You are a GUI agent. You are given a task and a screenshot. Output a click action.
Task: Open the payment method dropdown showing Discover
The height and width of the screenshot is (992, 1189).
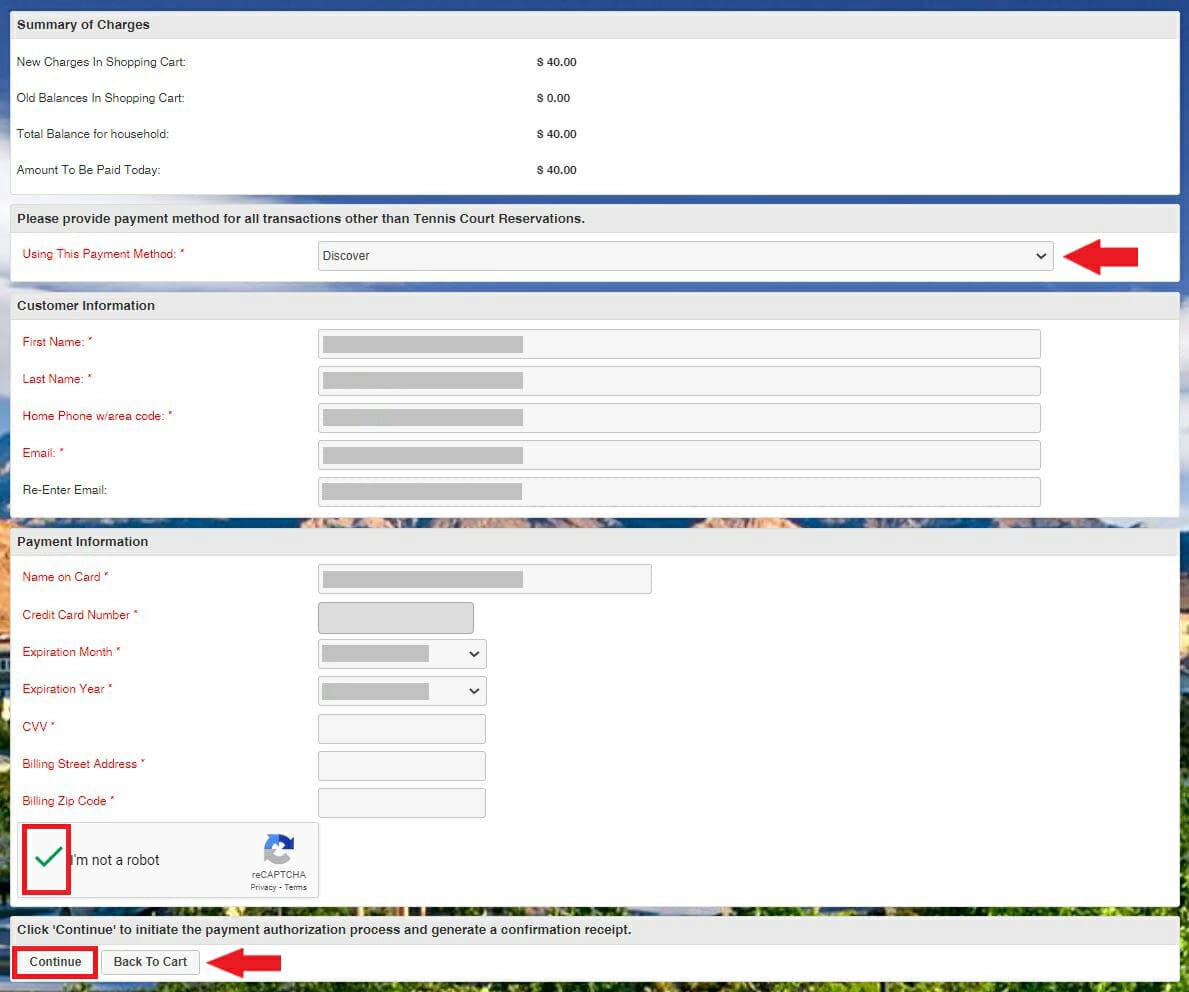pos(685,256)
